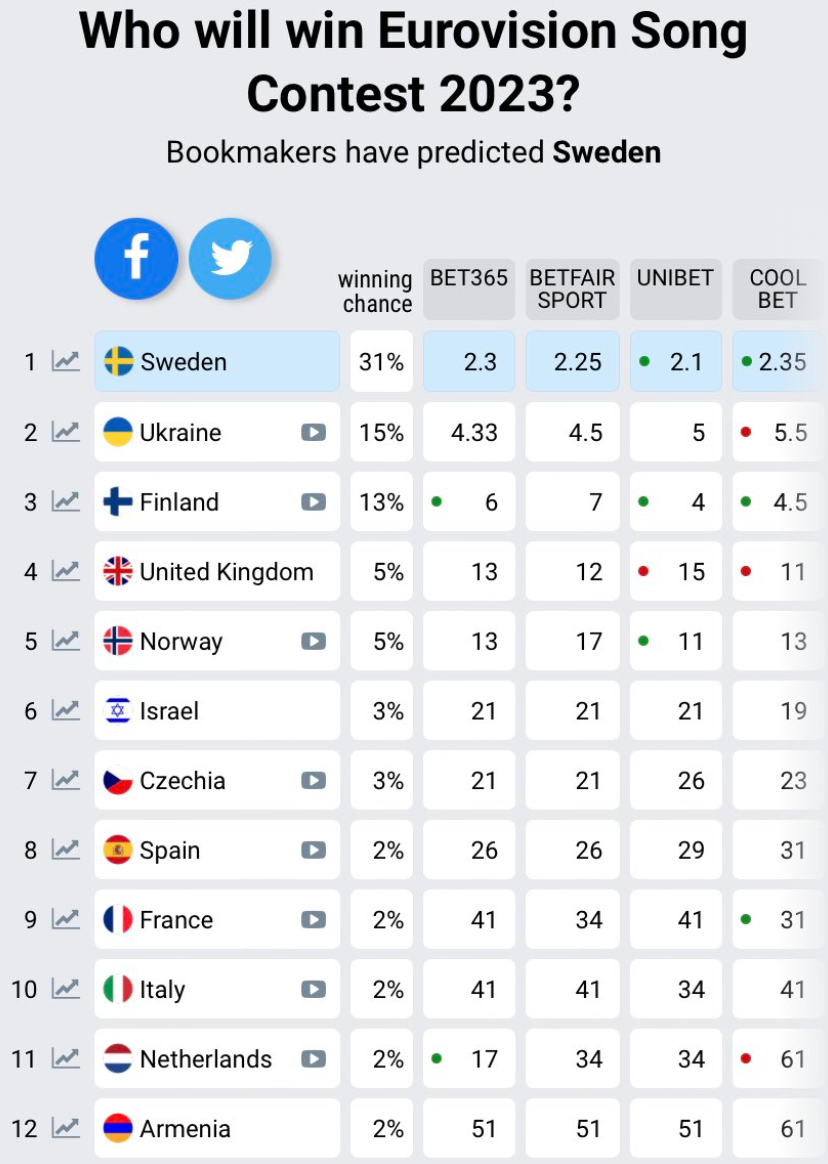
Task: Play Netherlands' song video
Action: point(313,1058)
